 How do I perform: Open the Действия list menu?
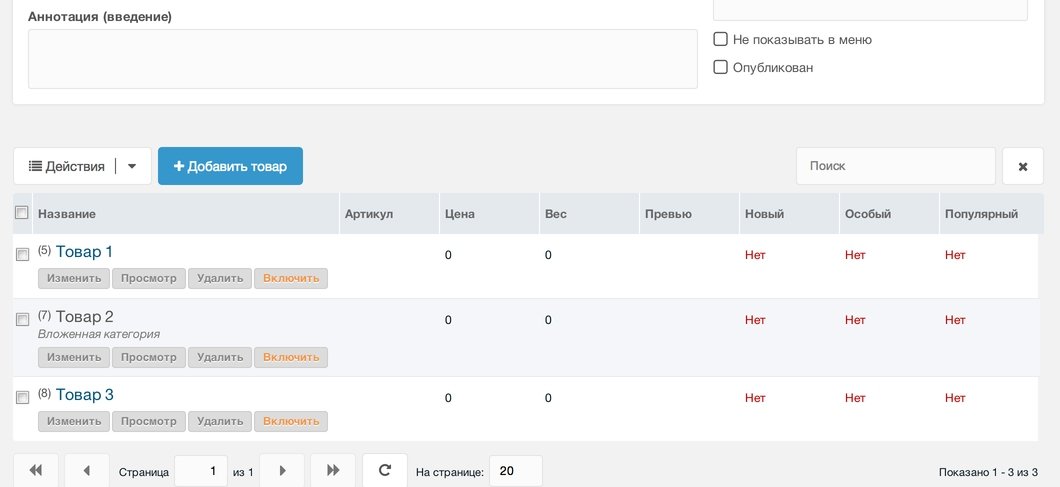coord(66,166)
